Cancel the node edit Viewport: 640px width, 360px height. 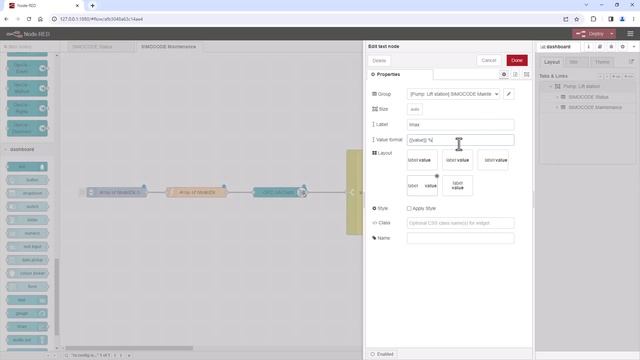point(488,60)
